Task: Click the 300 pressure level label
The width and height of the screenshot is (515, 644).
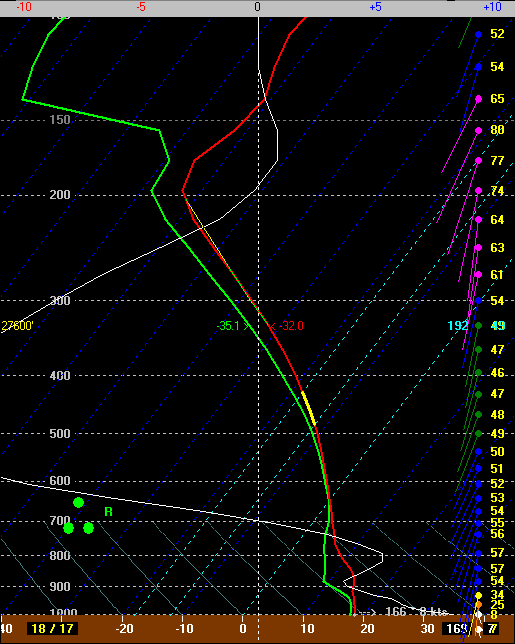Action: (60, 300)
